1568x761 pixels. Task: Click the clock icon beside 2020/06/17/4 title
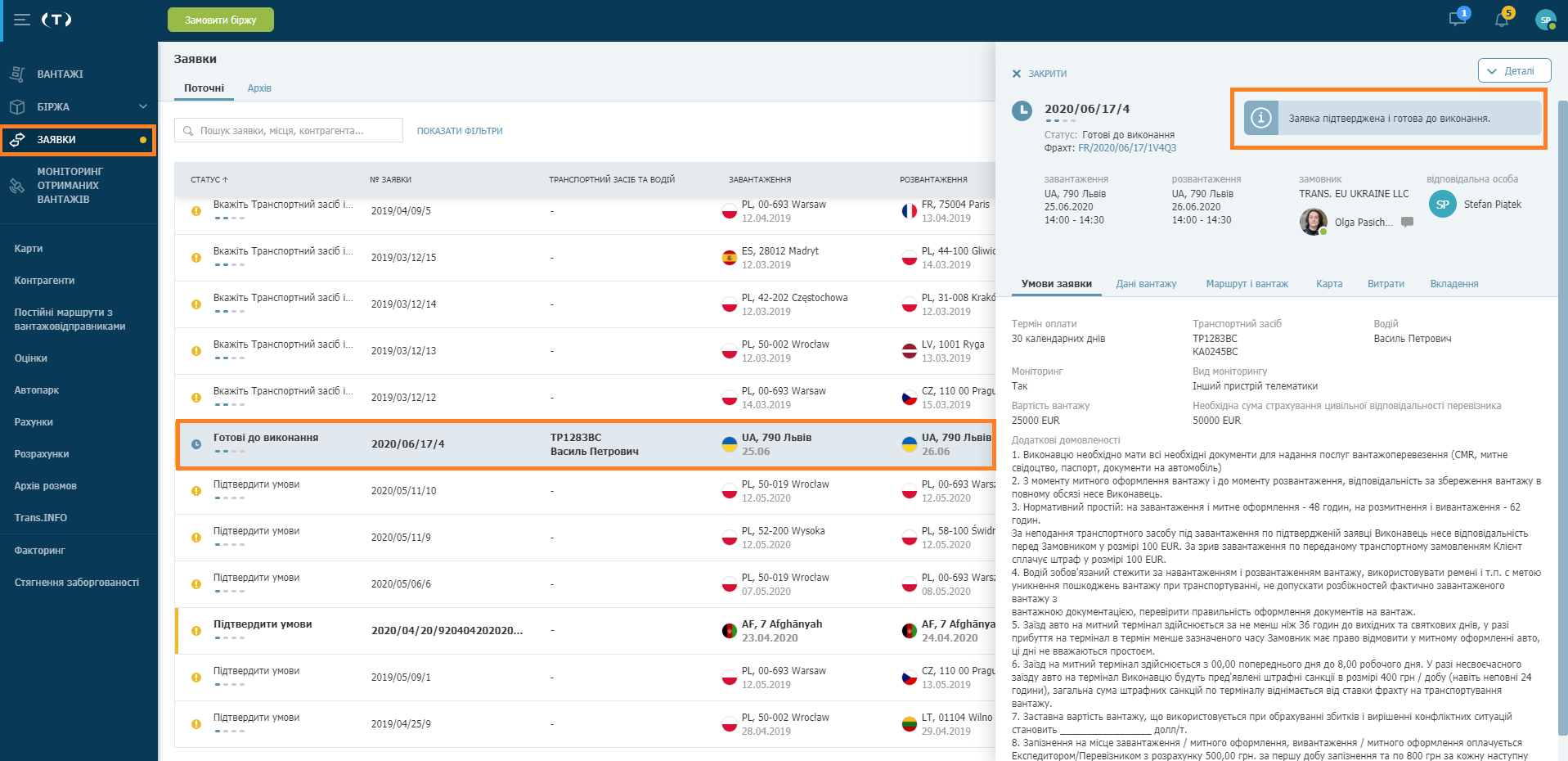tap(1022, 110)
